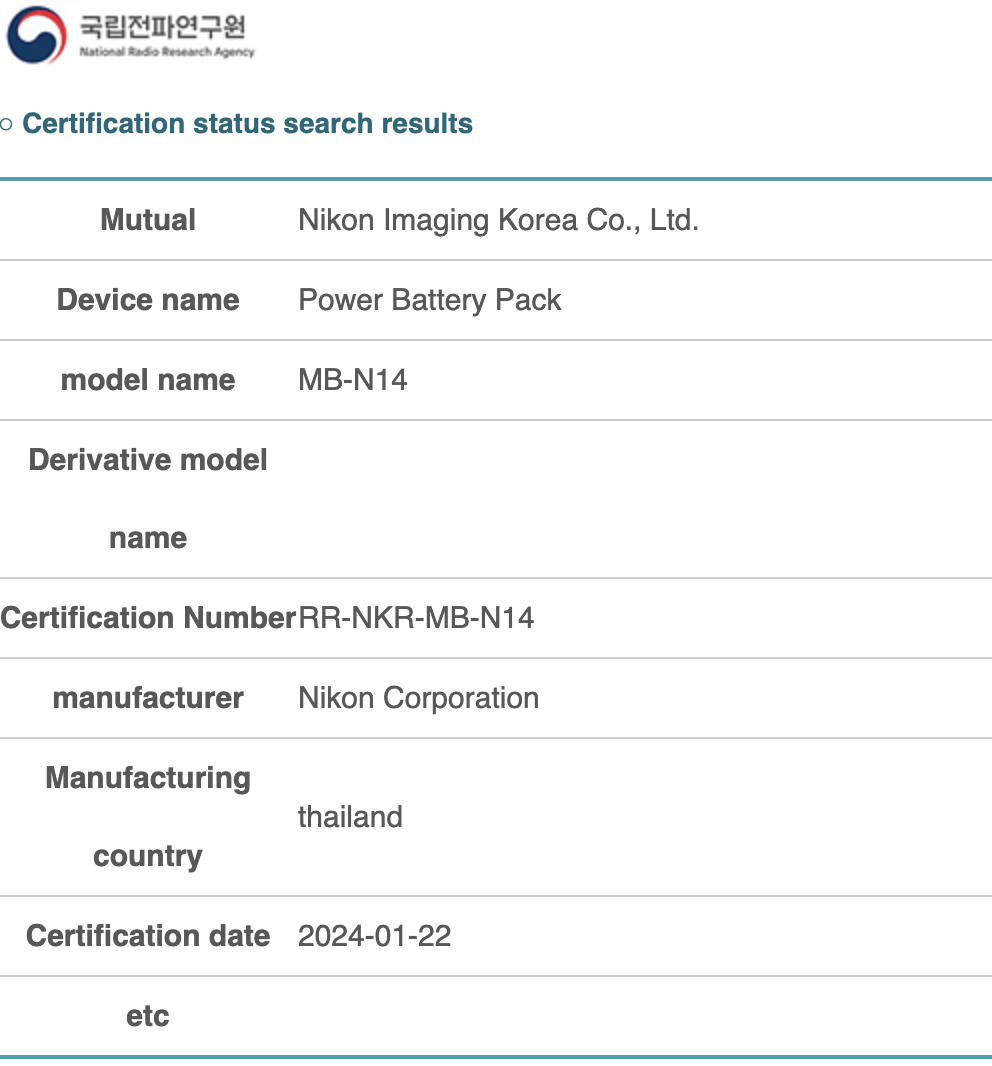Select the 'Certification status search results' heading

pos(247,124)
